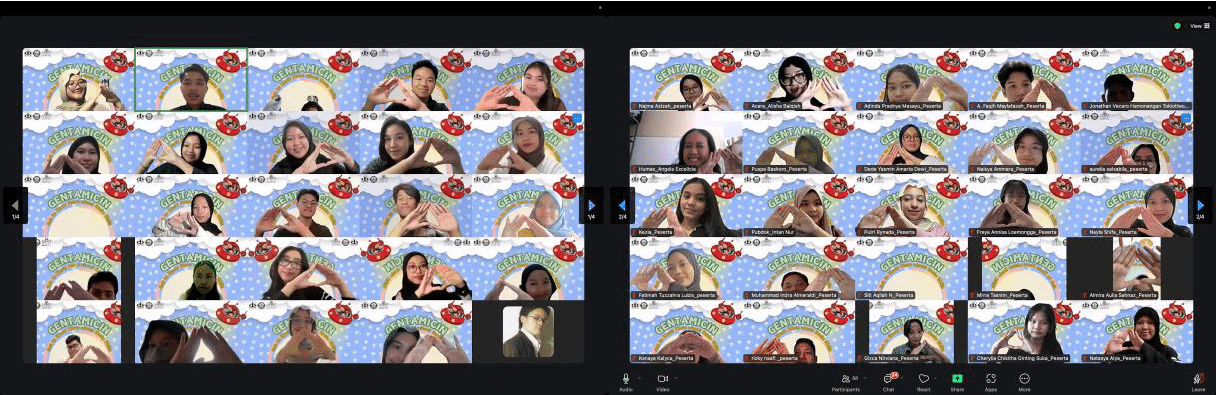Go to next page in left gallery

591,206
